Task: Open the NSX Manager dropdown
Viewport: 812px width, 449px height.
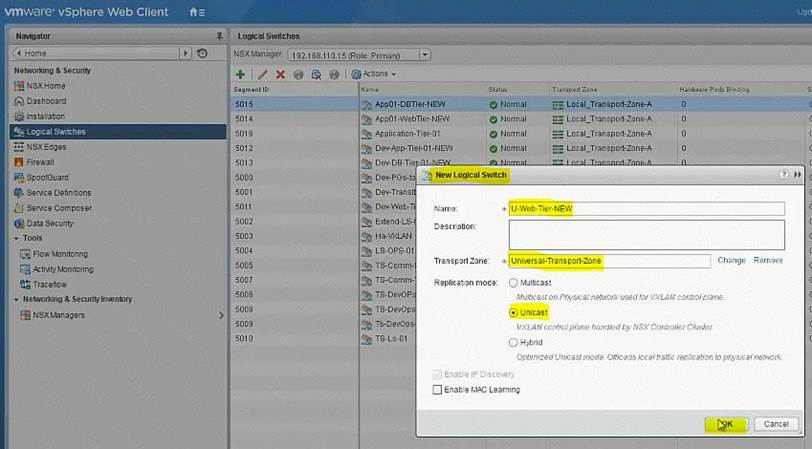Action: point(425,54)
